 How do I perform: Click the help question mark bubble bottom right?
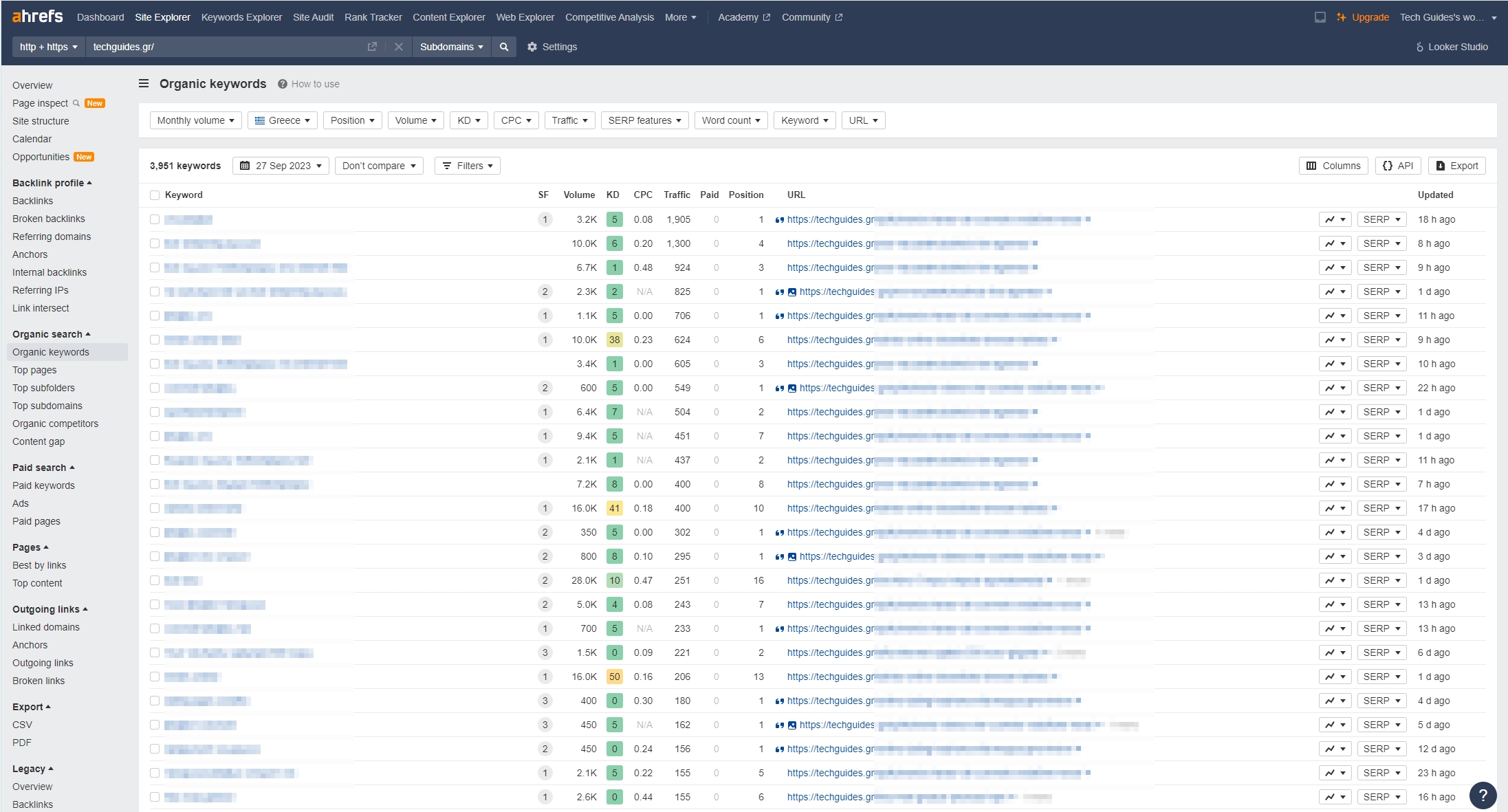(1483, 795)
